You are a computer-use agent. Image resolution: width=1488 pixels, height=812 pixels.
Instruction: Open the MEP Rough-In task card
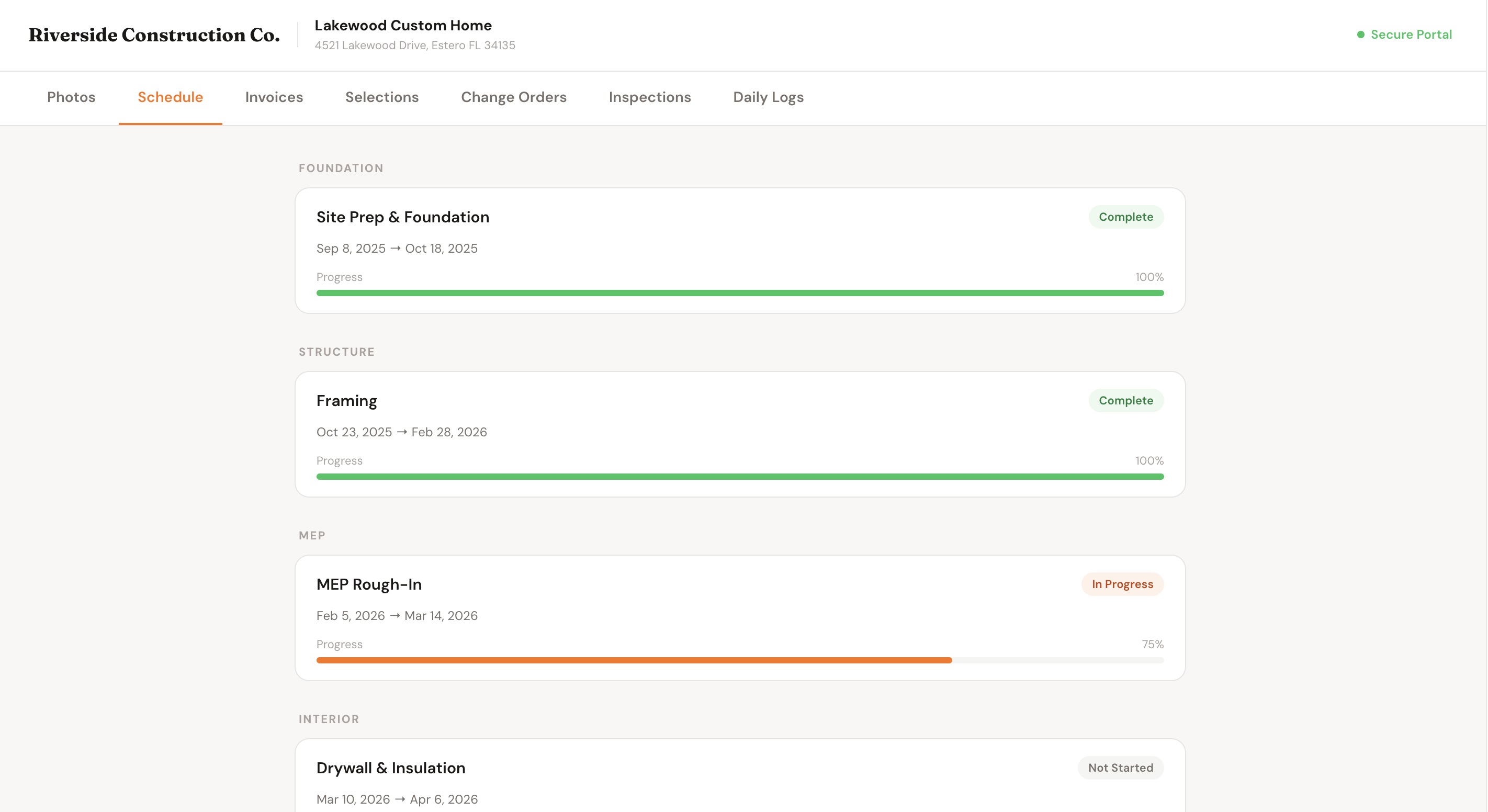point(740,617)
